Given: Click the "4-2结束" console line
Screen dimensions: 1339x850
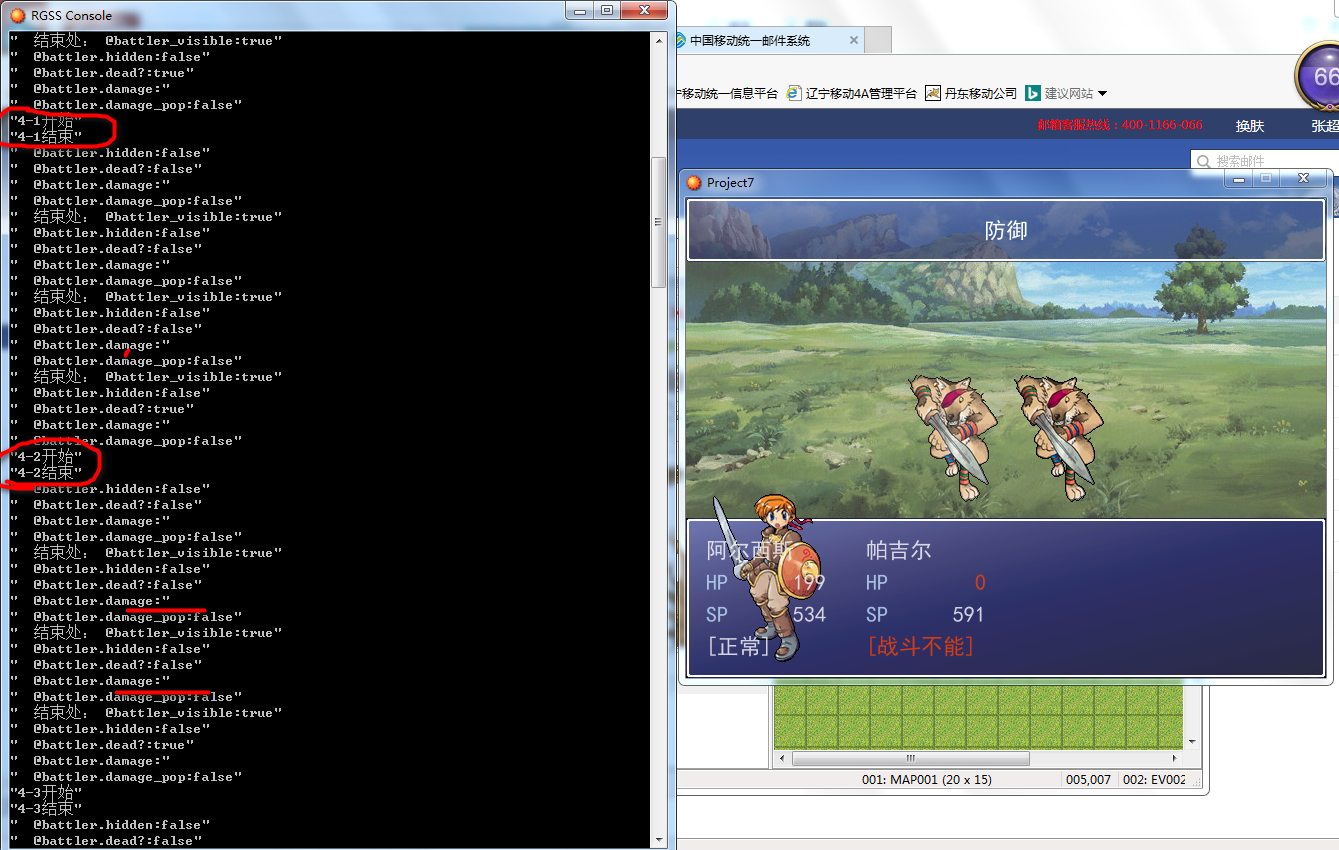Looking at the screenshot, I should point(46,473).
